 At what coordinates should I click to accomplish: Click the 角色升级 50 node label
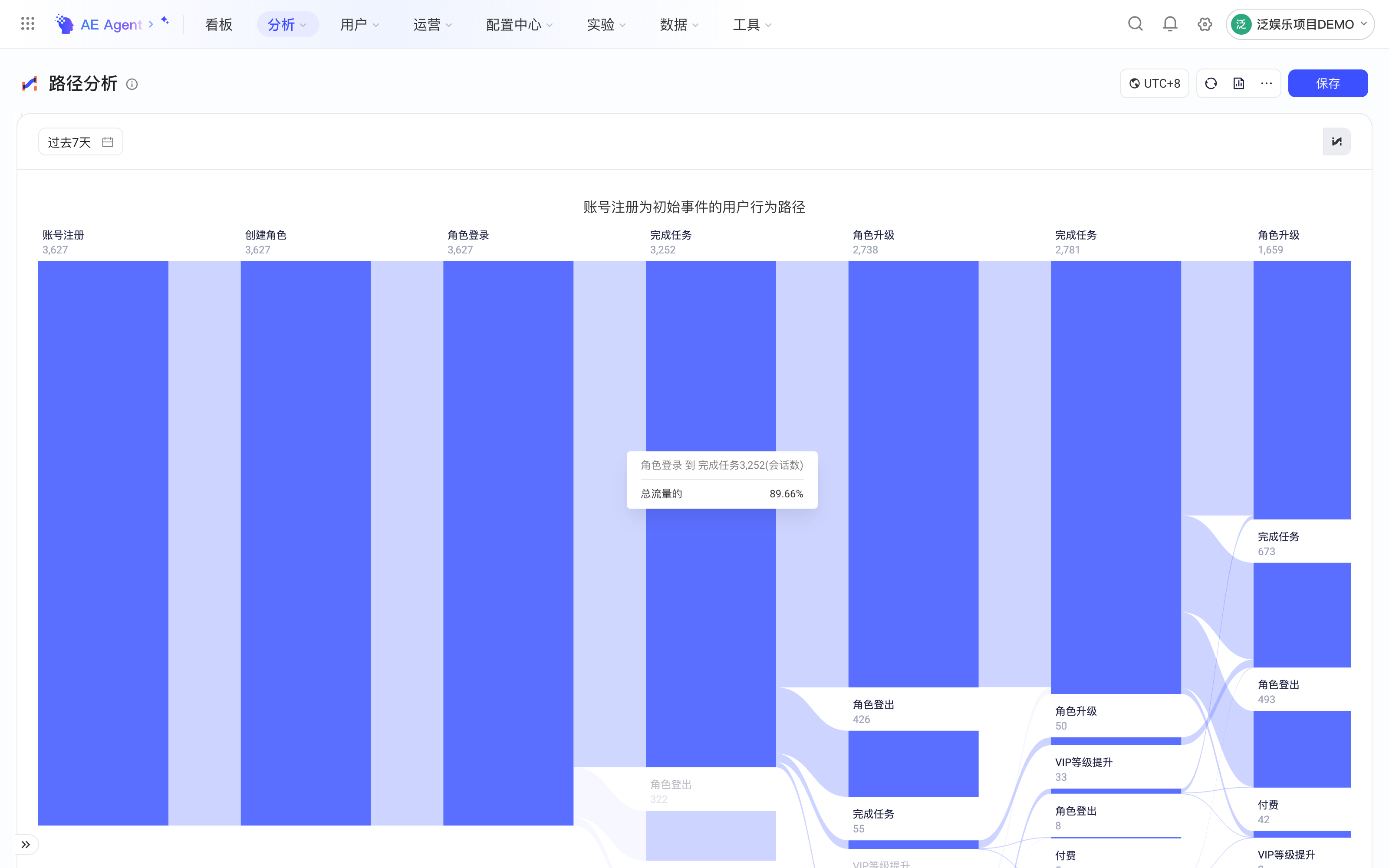coord(1076,717)
